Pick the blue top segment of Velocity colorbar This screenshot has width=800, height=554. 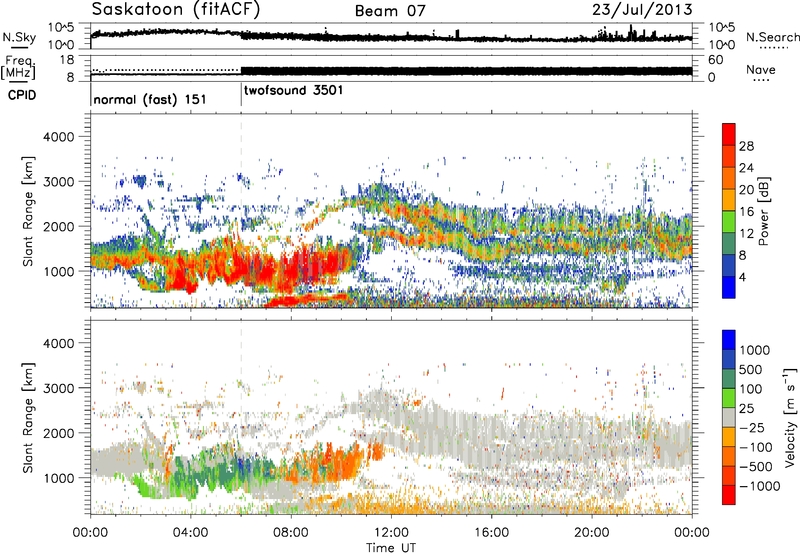point(729,340)
